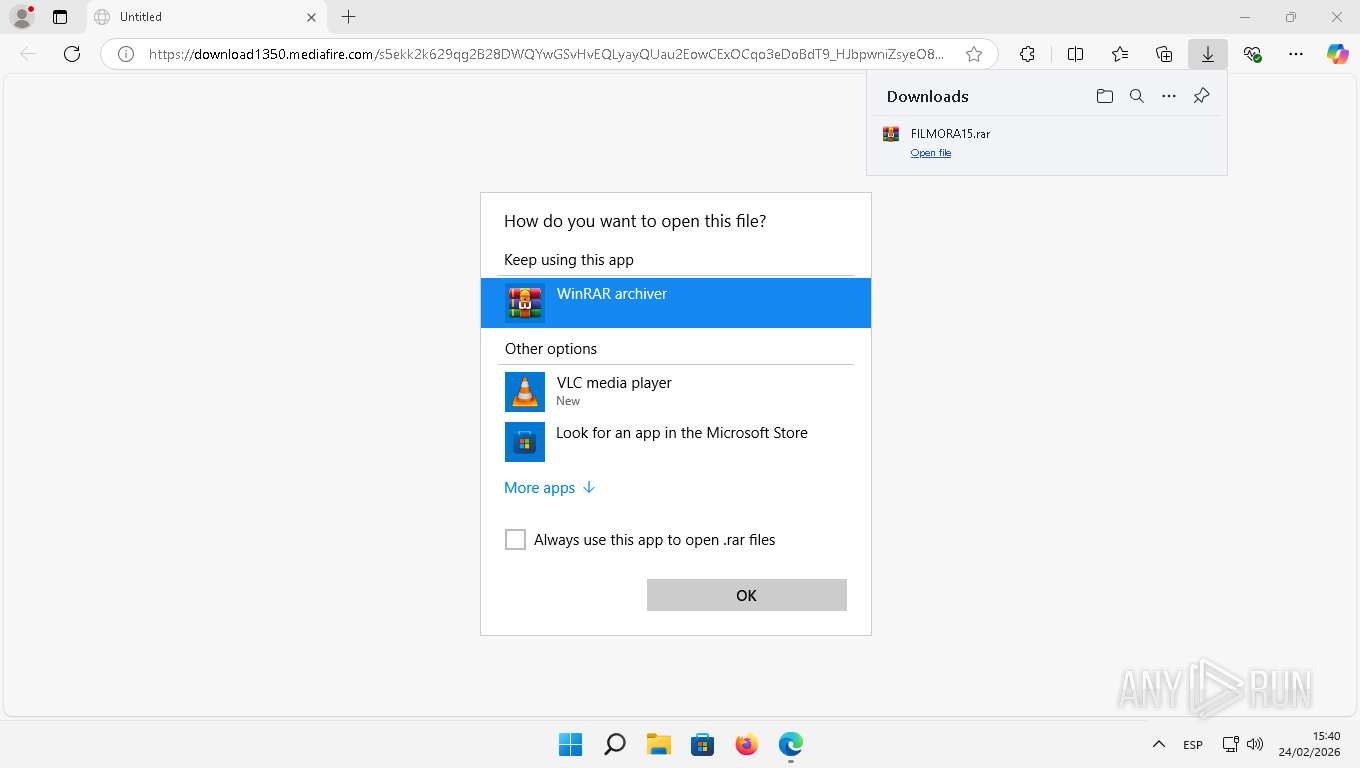Confirm with the OK button
The width and height of the screenshot is (1360, 768).
point(747,595)
